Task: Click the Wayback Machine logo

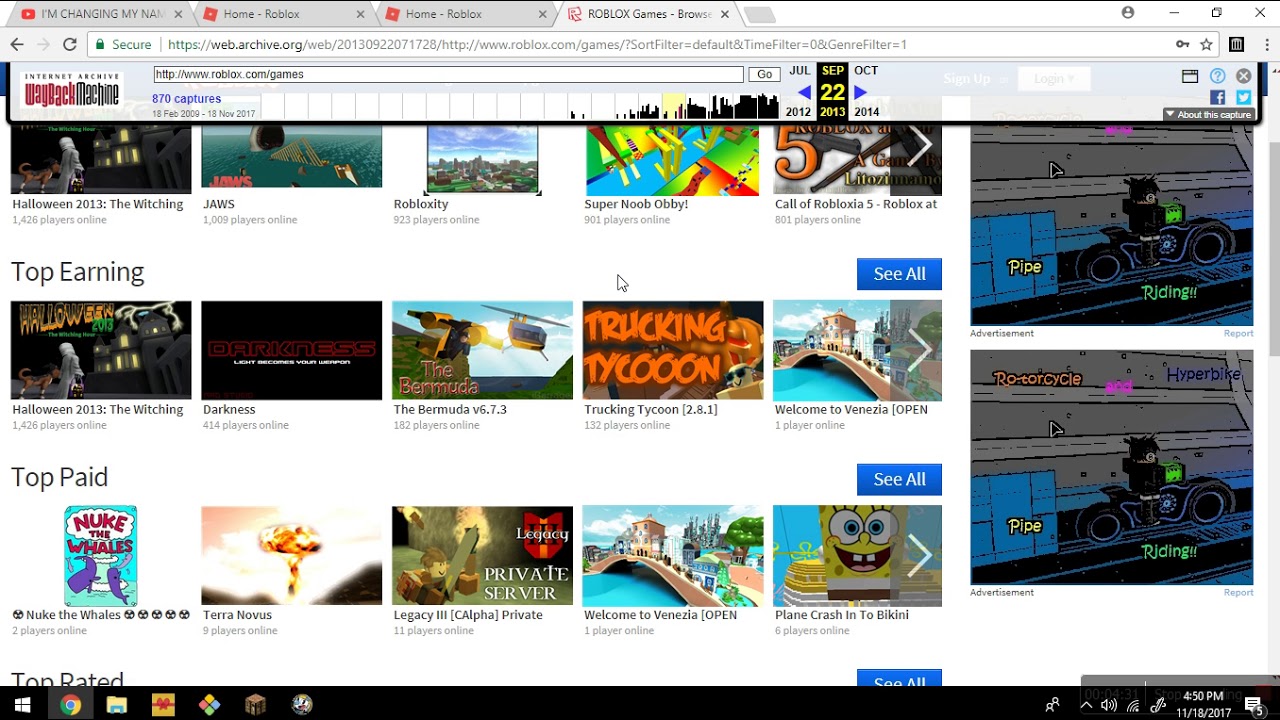Action: click(x=71, y=91)
